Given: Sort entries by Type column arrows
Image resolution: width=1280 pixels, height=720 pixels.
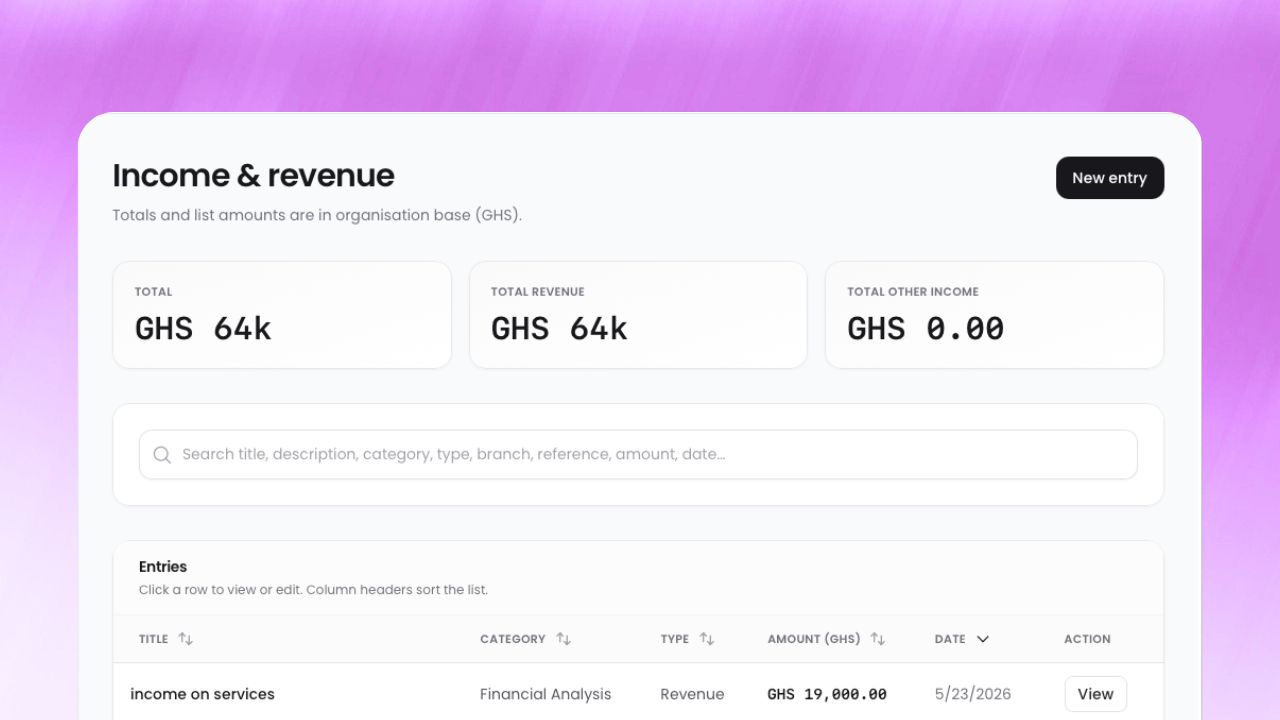Looking at the screenshot, I should coord(707,639).
